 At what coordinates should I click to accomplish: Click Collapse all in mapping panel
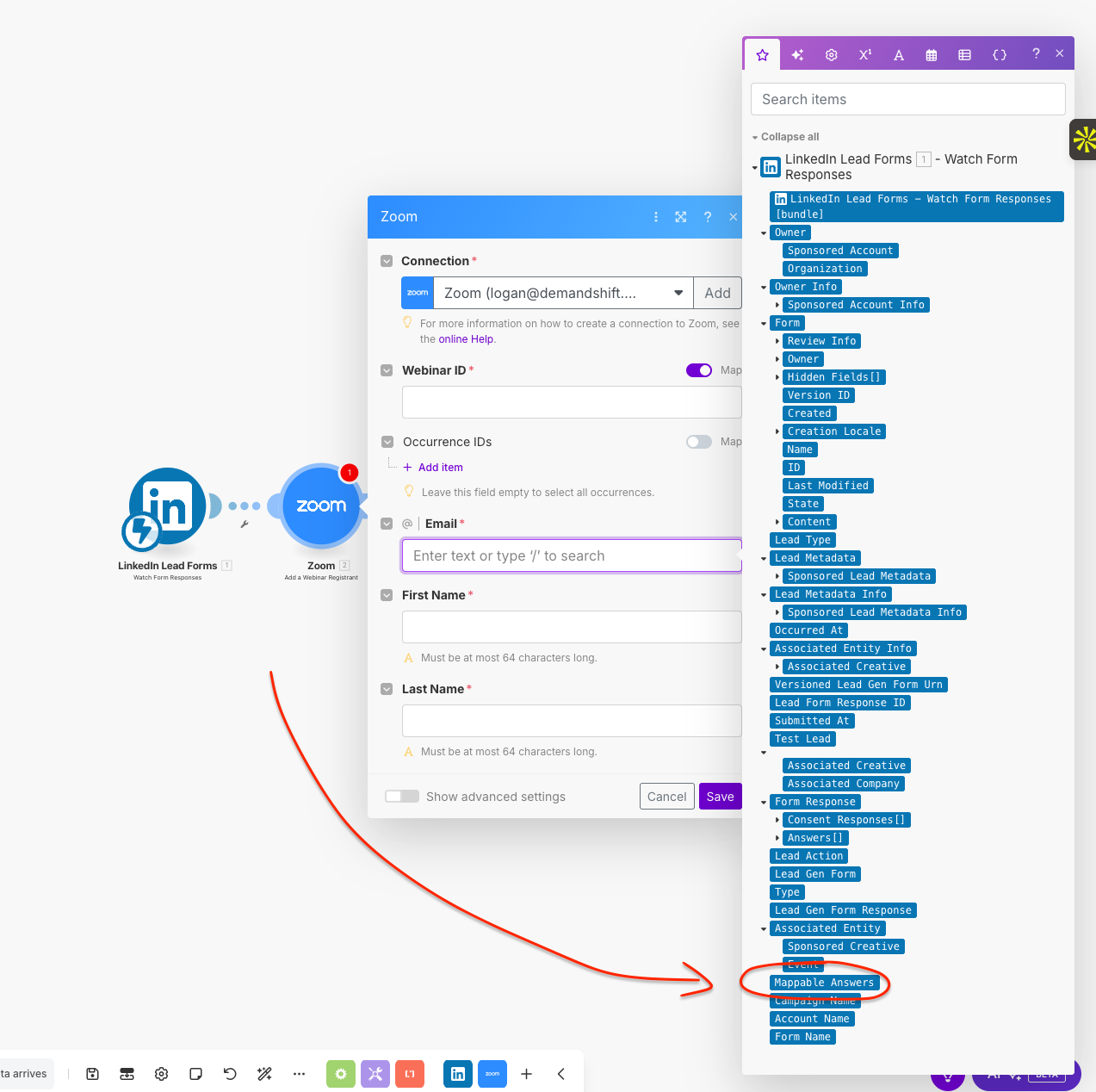tap(789, 137)
